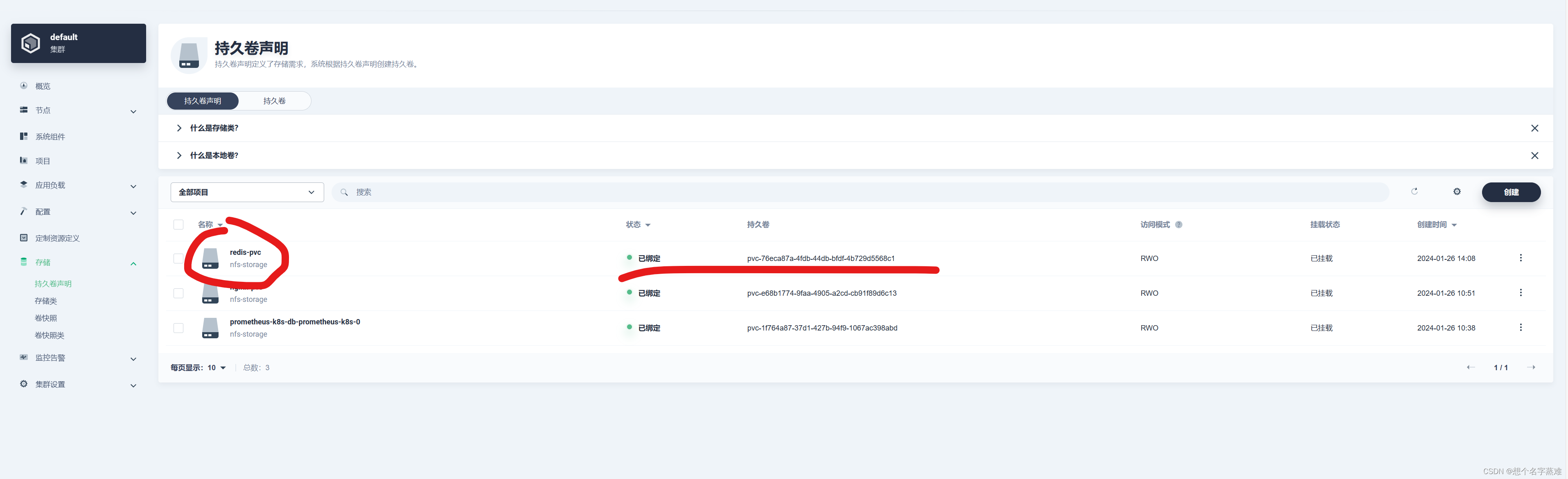The image size is (1568, 479).
Task: Close the 什么是本地卷 info panel
Action: pos(1534,156)
